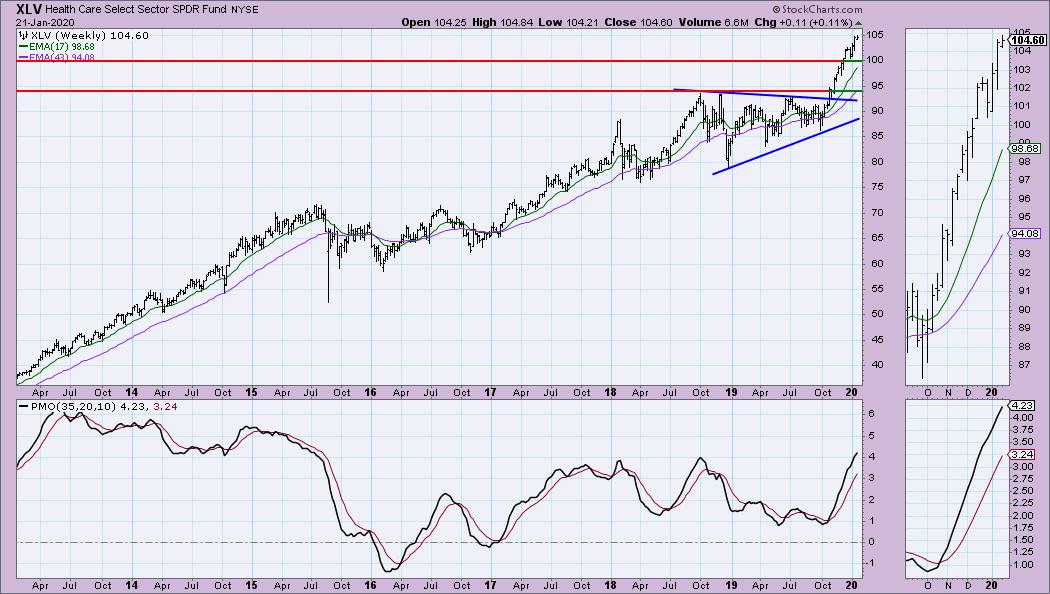
Task: Click the Chg +0.11 (+0.11%) value
Action: (804, 22)
